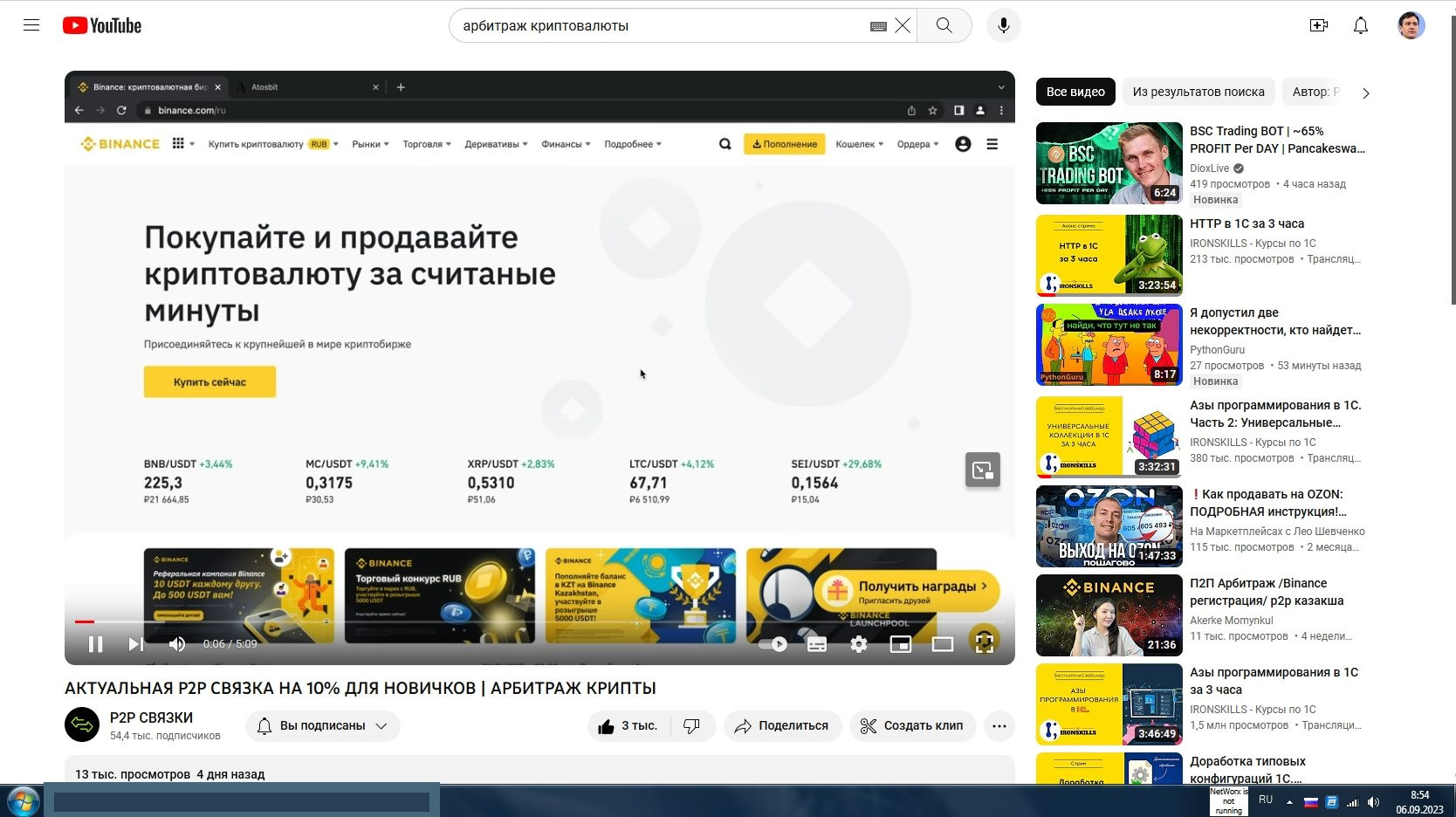Image resolution: width=1456 pixels, height=817 pixels.
Task: Toggle theater mode
Action: [943, 644]
